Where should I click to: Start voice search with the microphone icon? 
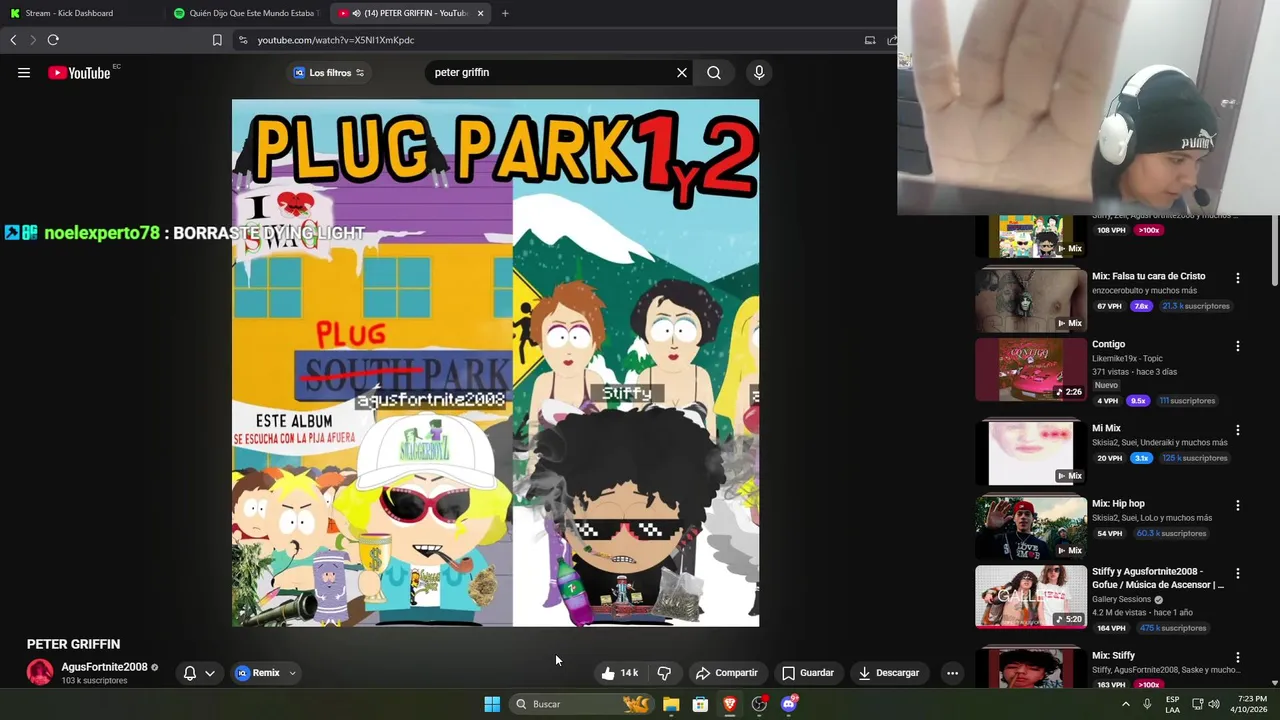(x=759, y=73)
